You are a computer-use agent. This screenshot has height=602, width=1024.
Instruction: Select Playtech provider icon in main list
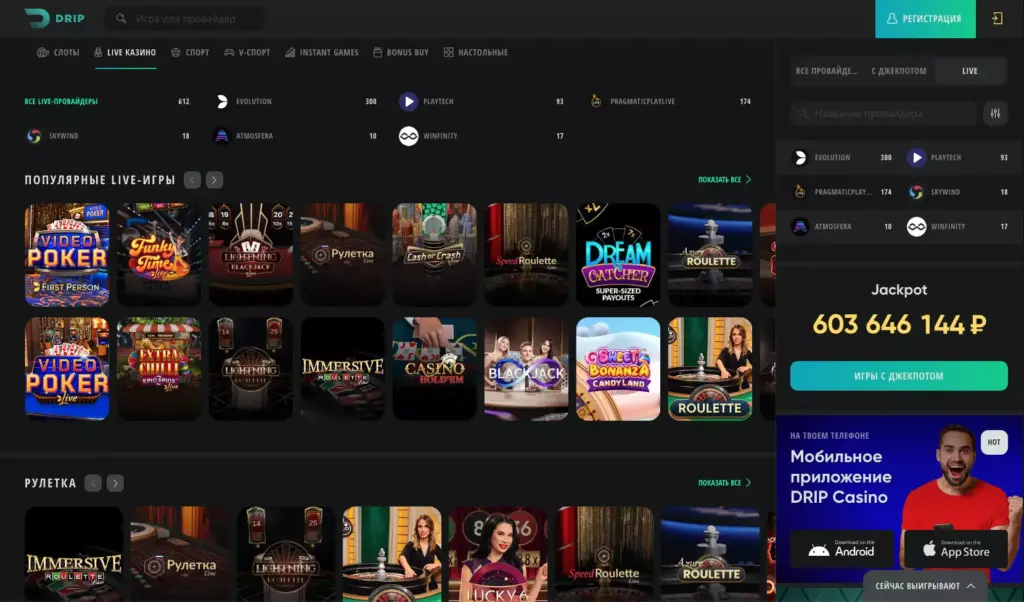click(x=408, y=101)
